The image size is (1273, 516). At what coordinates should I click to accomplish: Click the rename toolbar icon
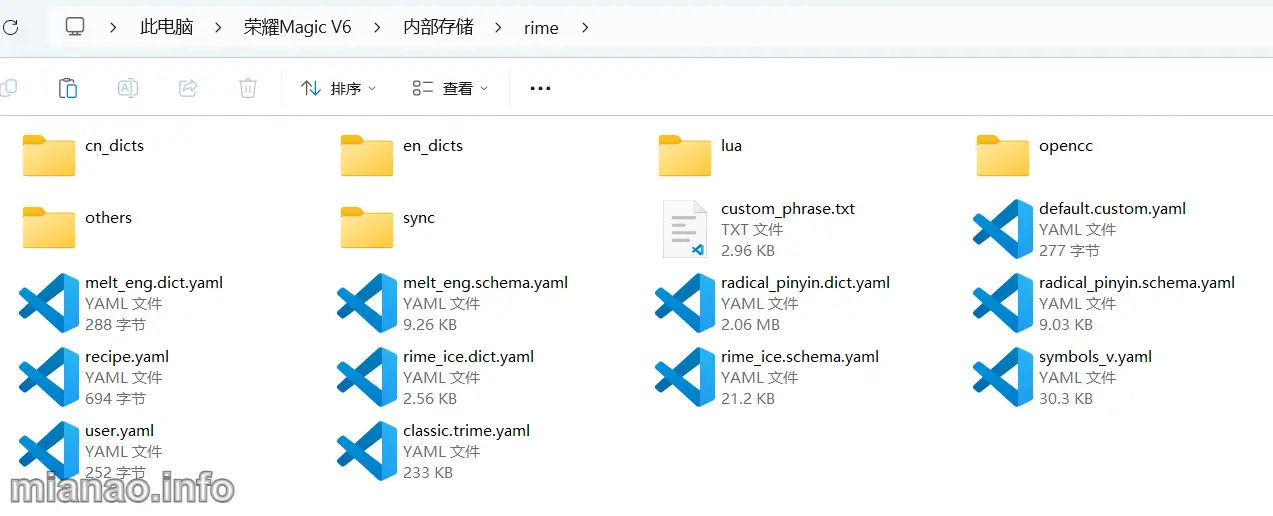(x=128, y=88)
